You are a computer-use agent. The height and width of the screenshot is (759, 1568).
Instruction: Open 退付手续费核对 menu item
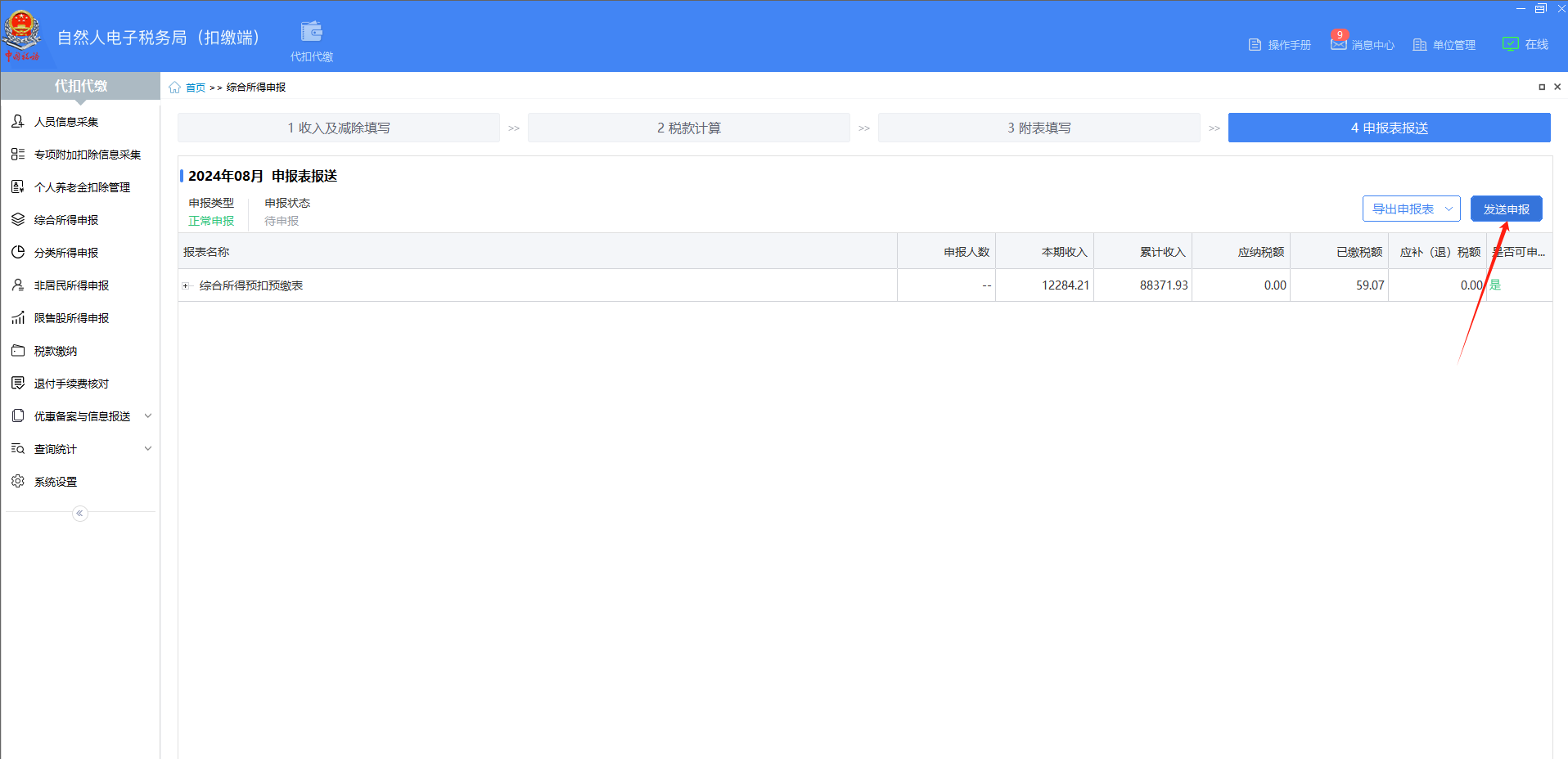(80, 383)
